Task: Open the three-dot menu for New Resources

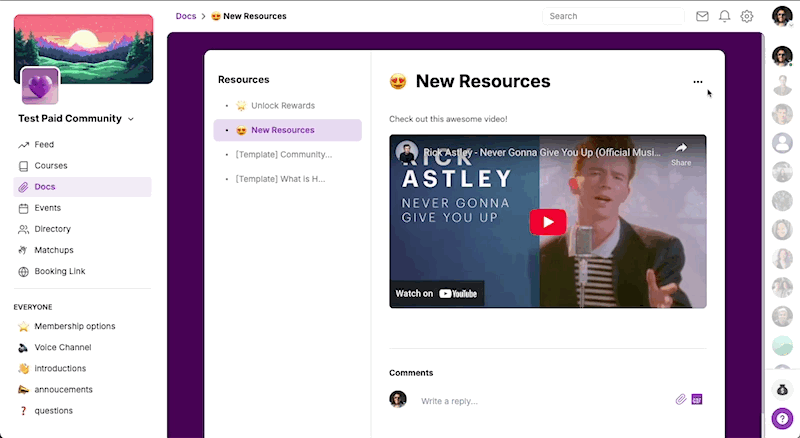Action: (x=697, y=82)
